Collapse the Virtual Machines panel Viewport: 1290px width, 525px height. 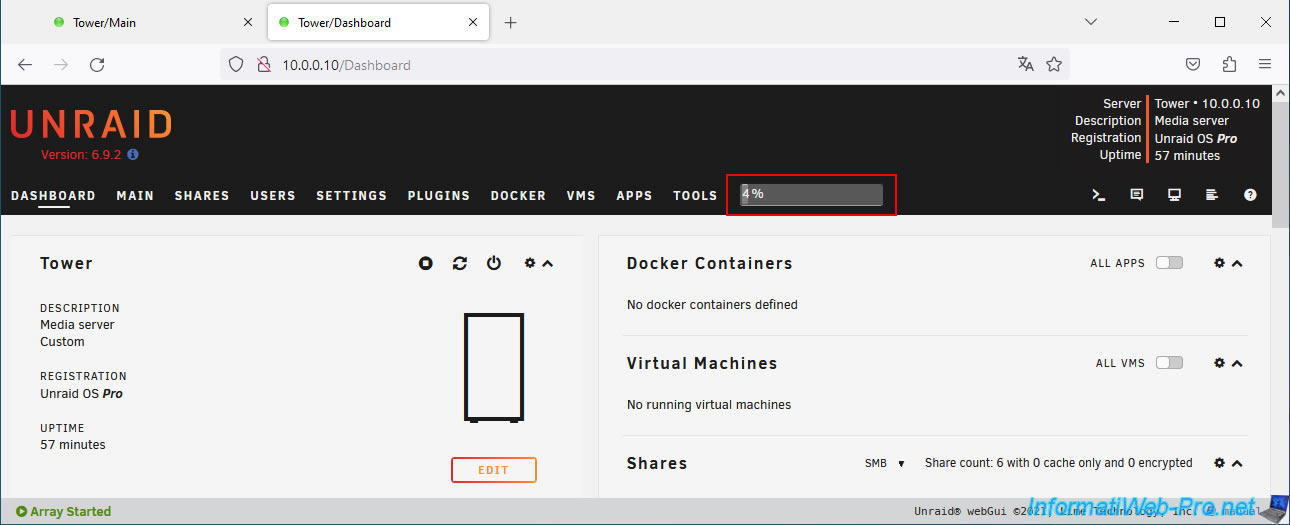pyautogui.click(x=1237, y=363)
